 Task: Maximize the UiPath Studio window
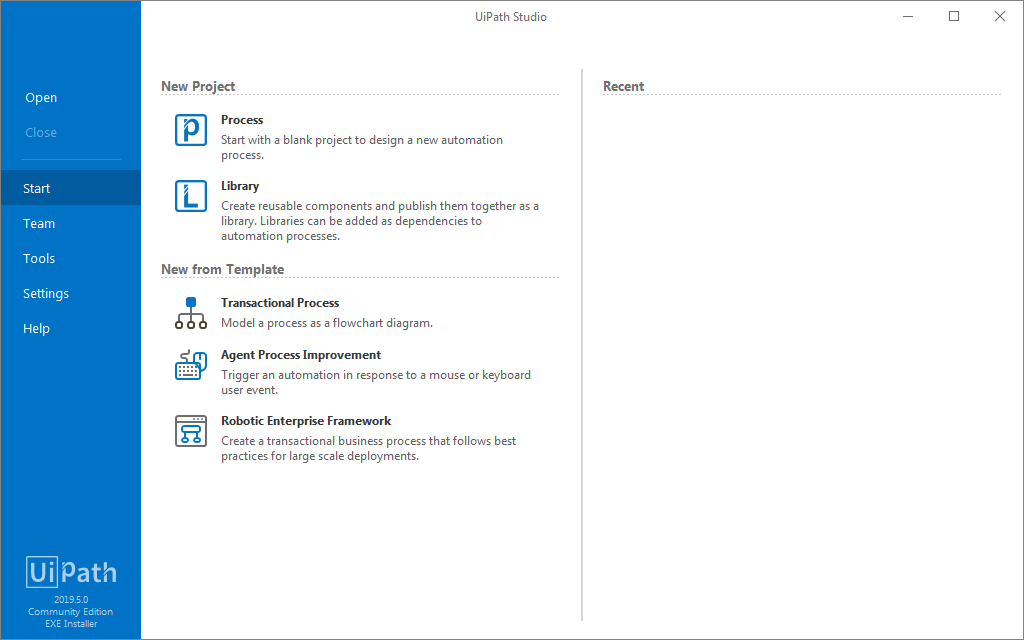click(x=954, y=16)
